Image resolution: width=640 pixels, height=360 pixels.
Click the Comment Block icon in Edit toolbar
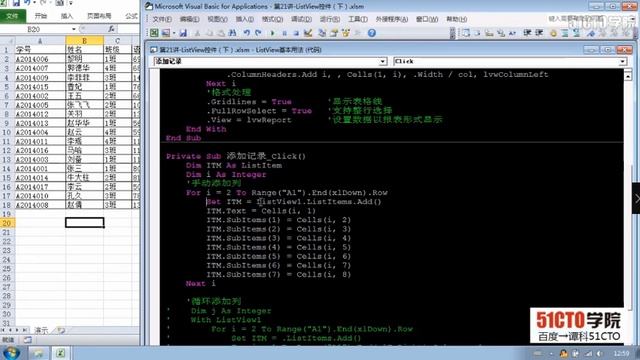tap(565, 33)
